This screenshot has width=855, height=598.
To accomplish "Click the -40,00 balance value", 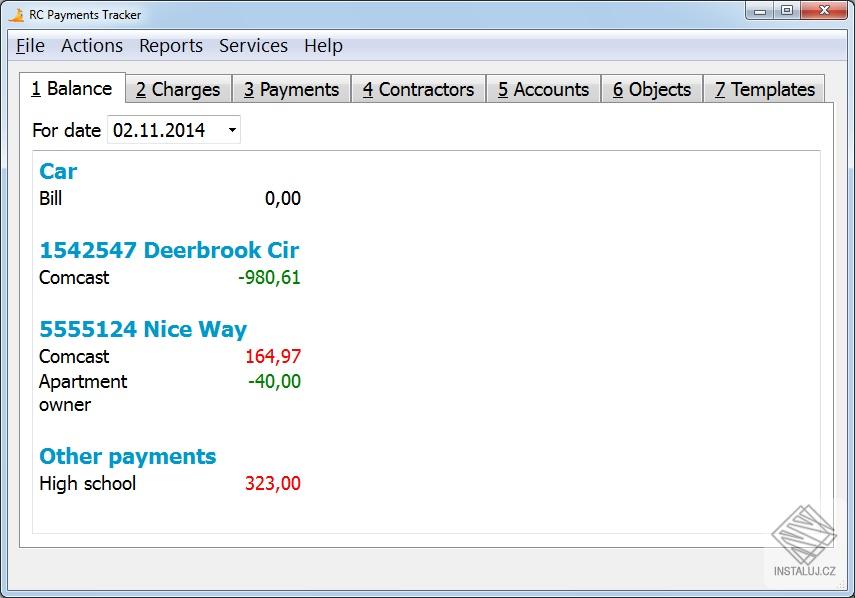I will click(x=274, y=382).
